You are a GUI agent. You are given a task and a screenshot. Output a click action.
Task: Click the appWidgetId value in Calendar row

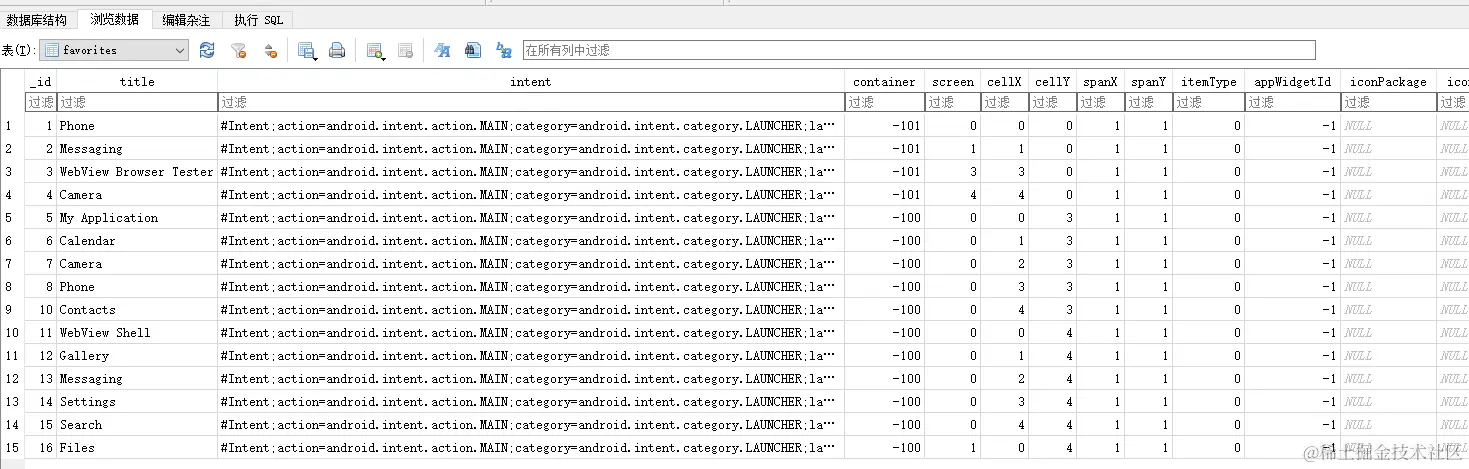(1292, 241)
